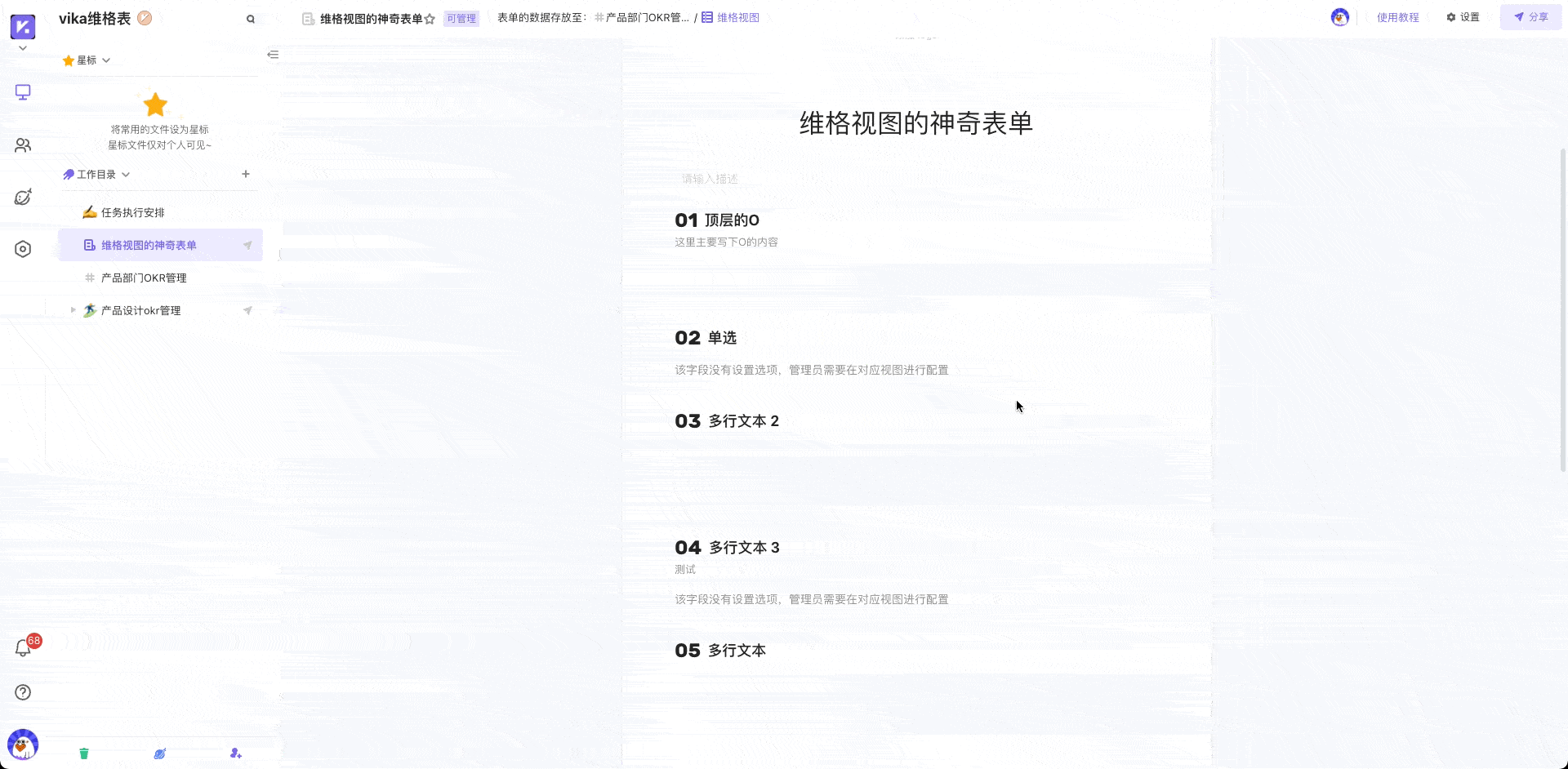
Task: Click the notifications bell icon
Action: tap(23, 647)
